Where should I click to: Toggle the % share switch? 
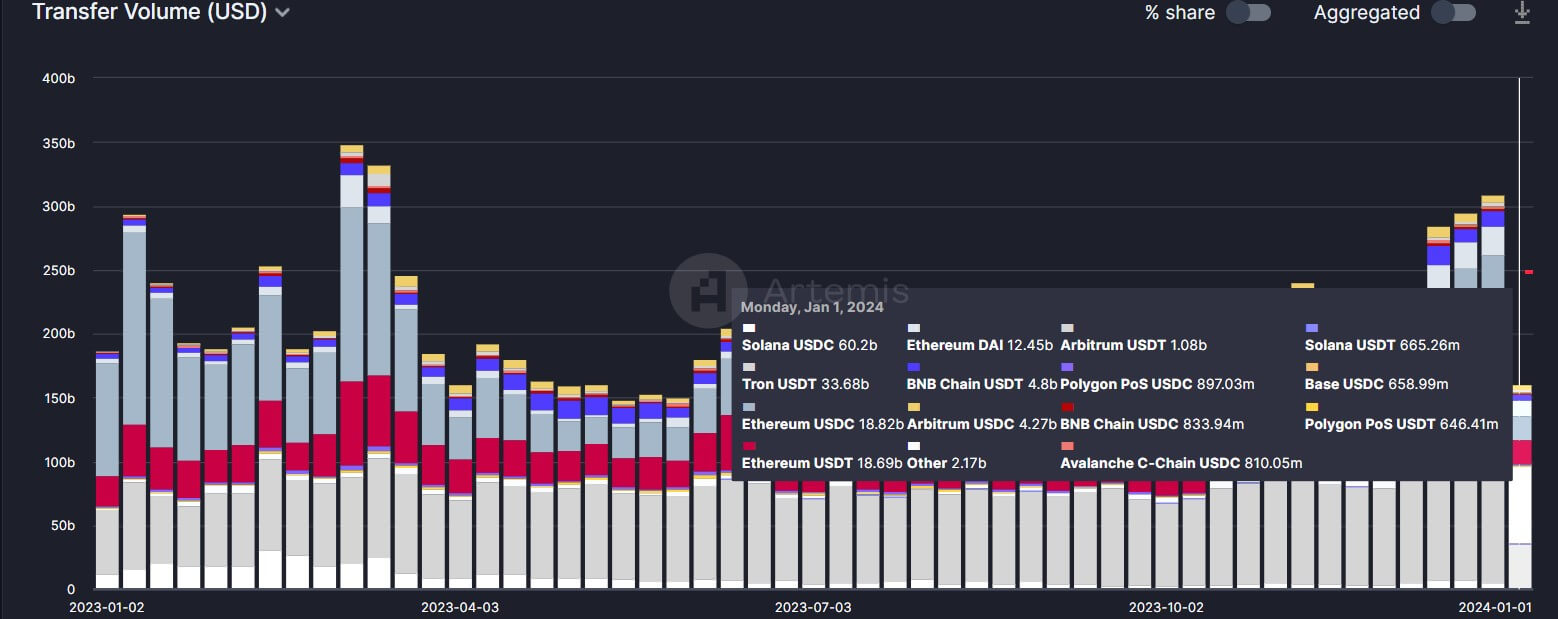(x=1248, y=13)
